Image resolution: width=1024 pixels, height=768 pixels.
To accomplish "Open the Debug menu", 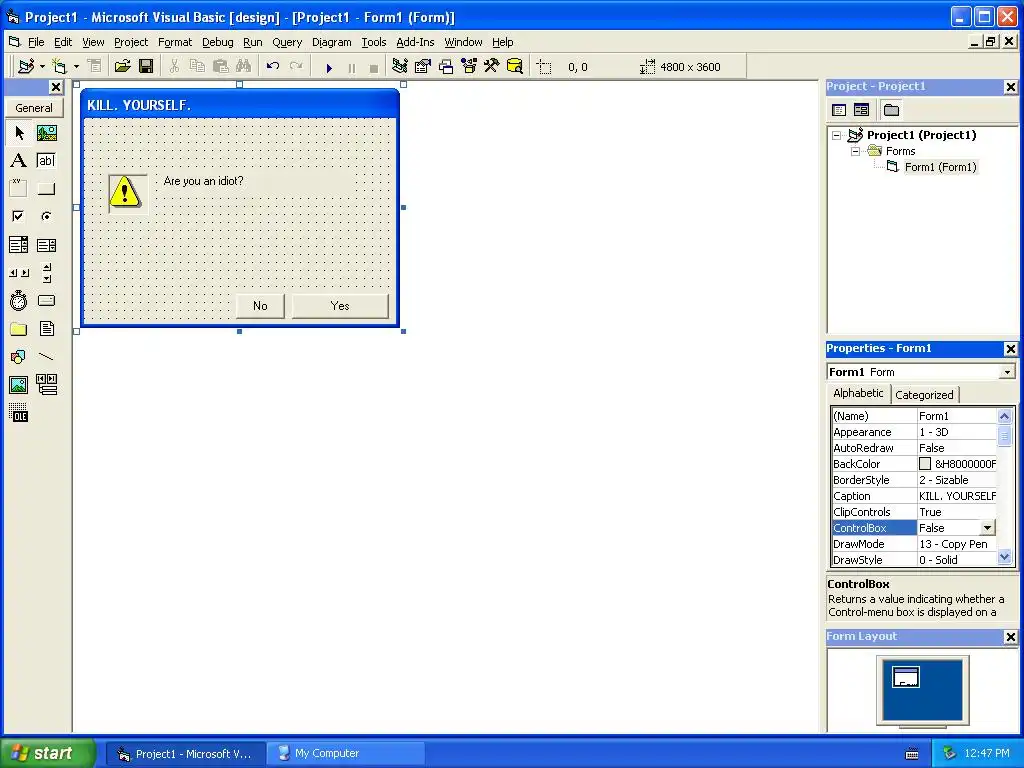I will coord(217,42).
